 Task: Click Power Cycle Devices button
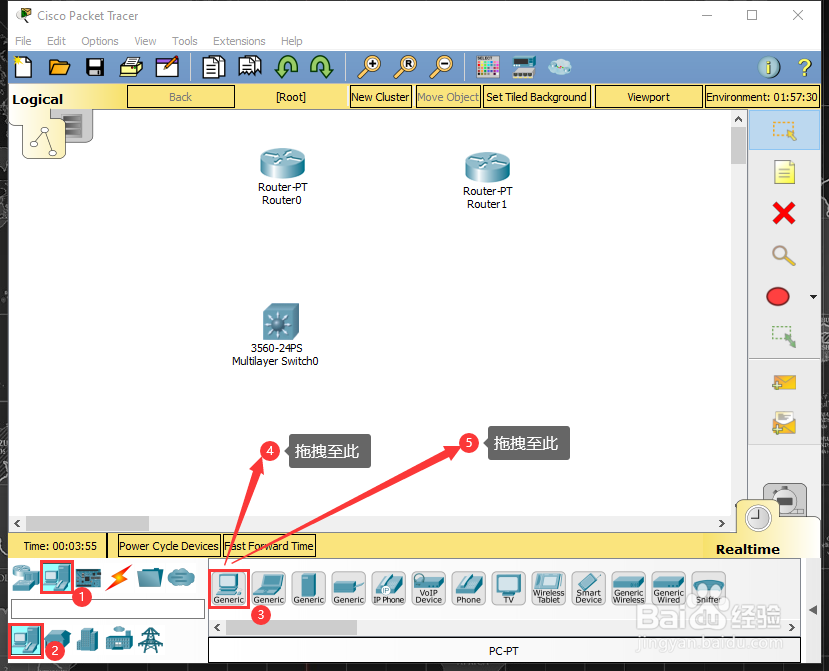point(169,546)
